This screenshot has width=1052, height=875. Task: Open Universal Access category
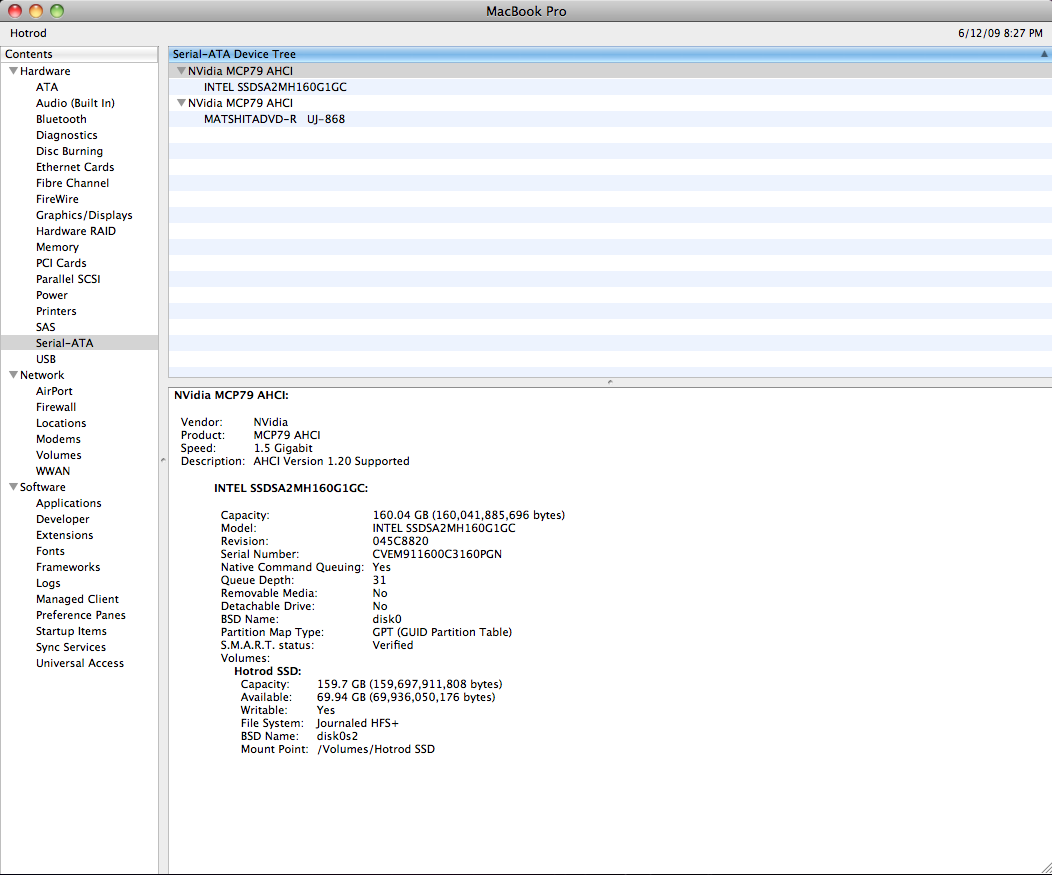(80, 663)
